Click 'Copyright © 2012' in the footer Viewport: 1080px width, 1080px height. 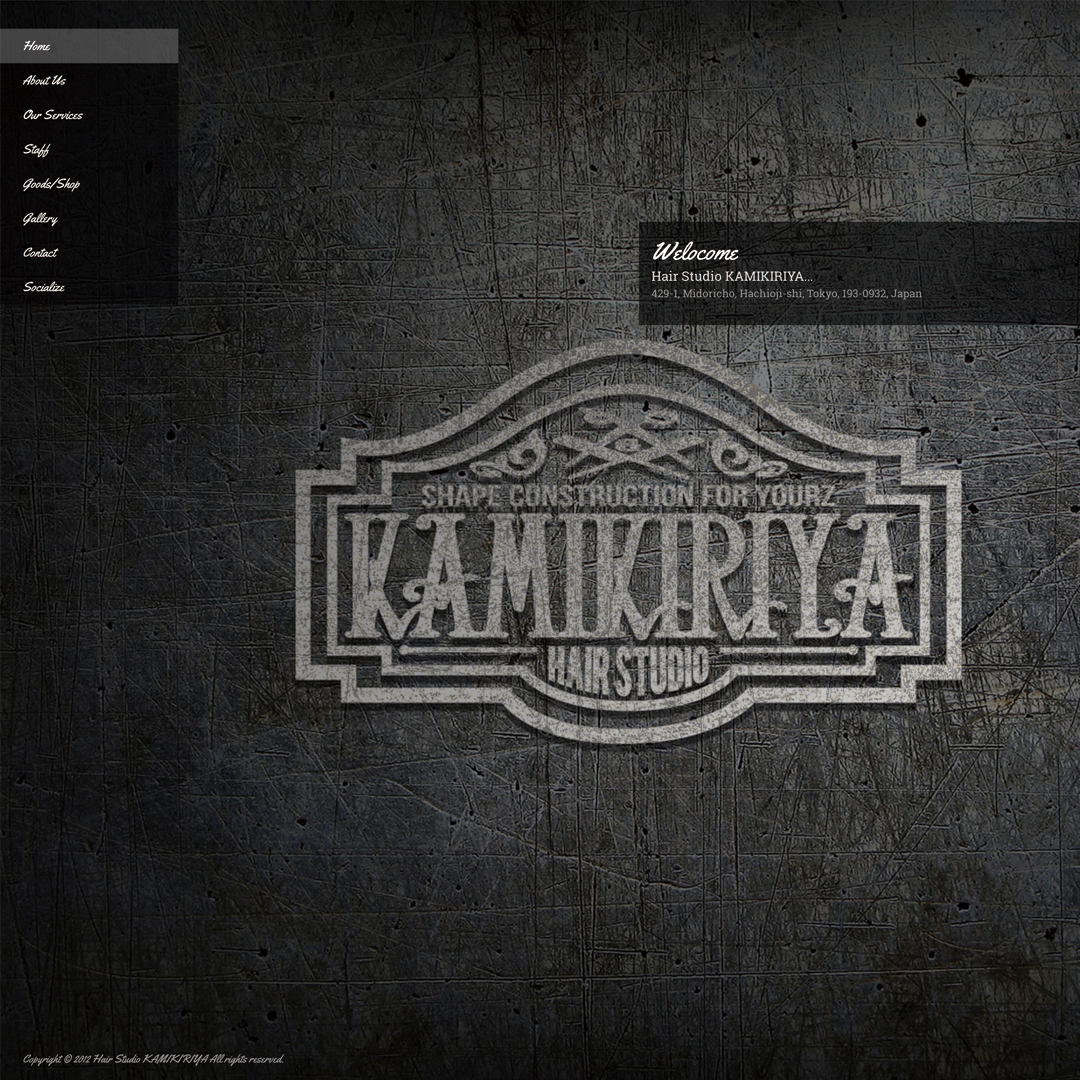(56, 1059)
